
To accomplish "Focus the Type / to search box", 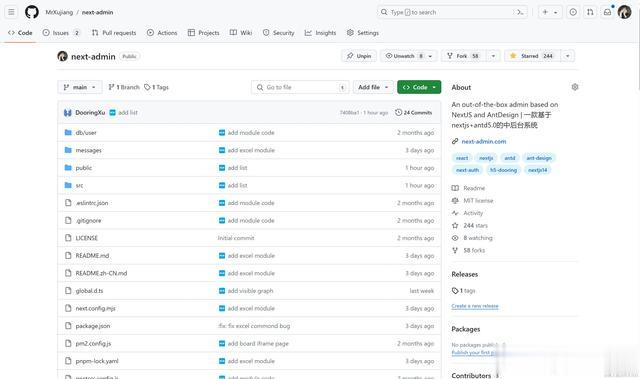I will [453, 12].
